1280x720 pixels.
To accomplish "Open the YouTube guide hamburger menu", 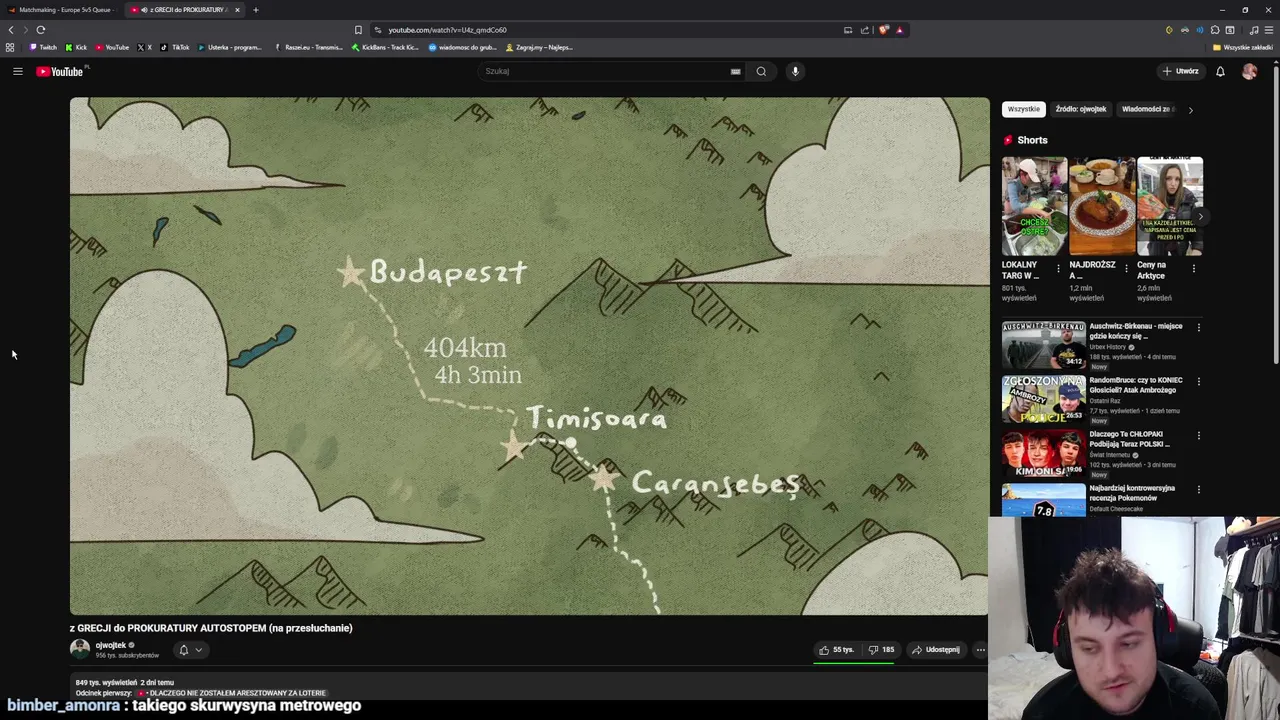I will (17, 71).
